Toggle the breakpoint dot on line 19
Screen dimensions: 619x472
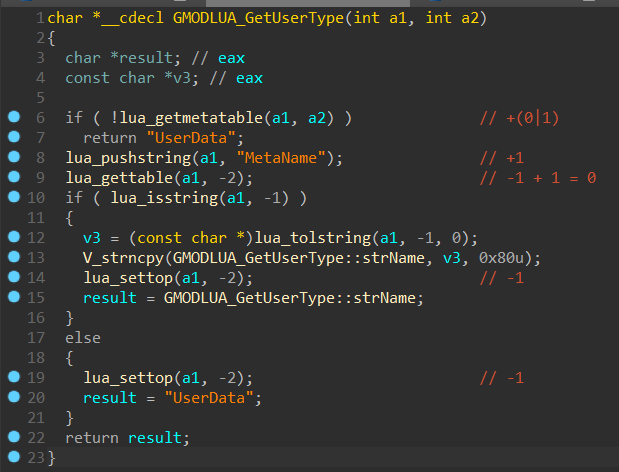[x=14, y=377]
